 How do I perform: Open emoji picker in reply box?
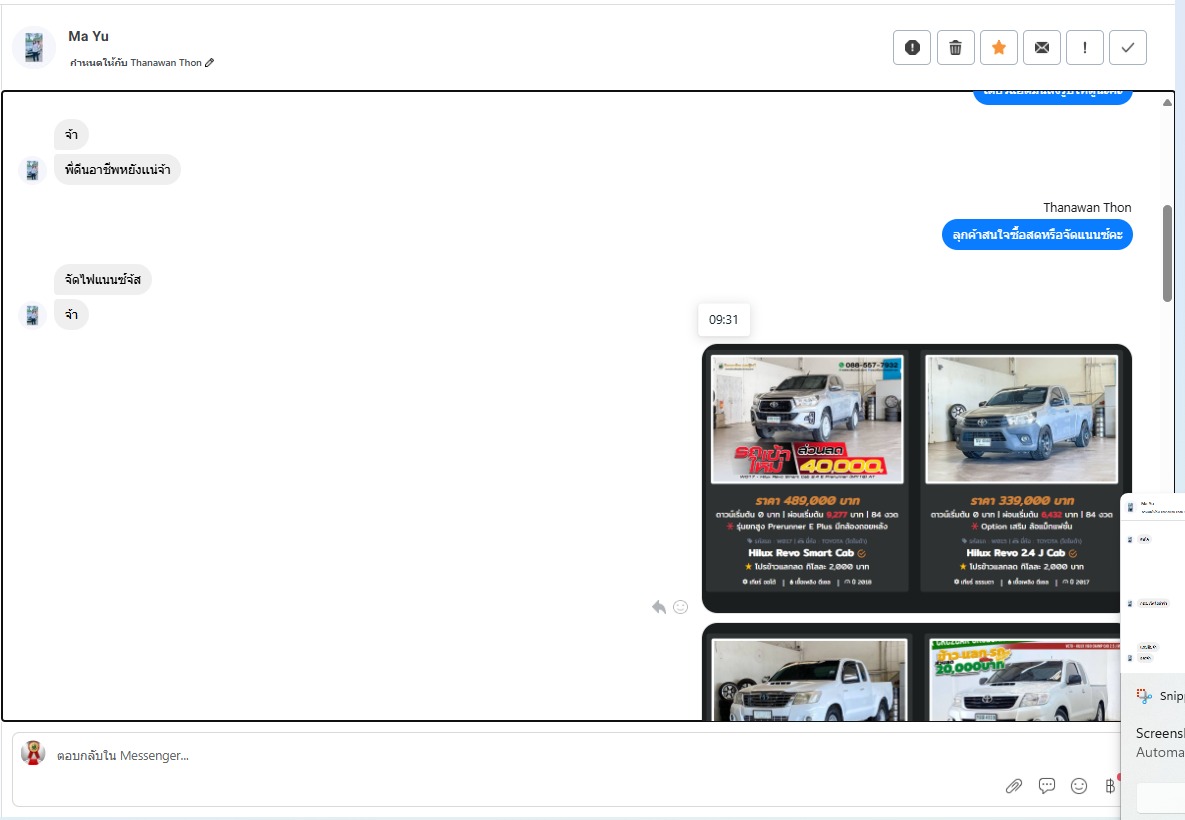pos(1079,786)
